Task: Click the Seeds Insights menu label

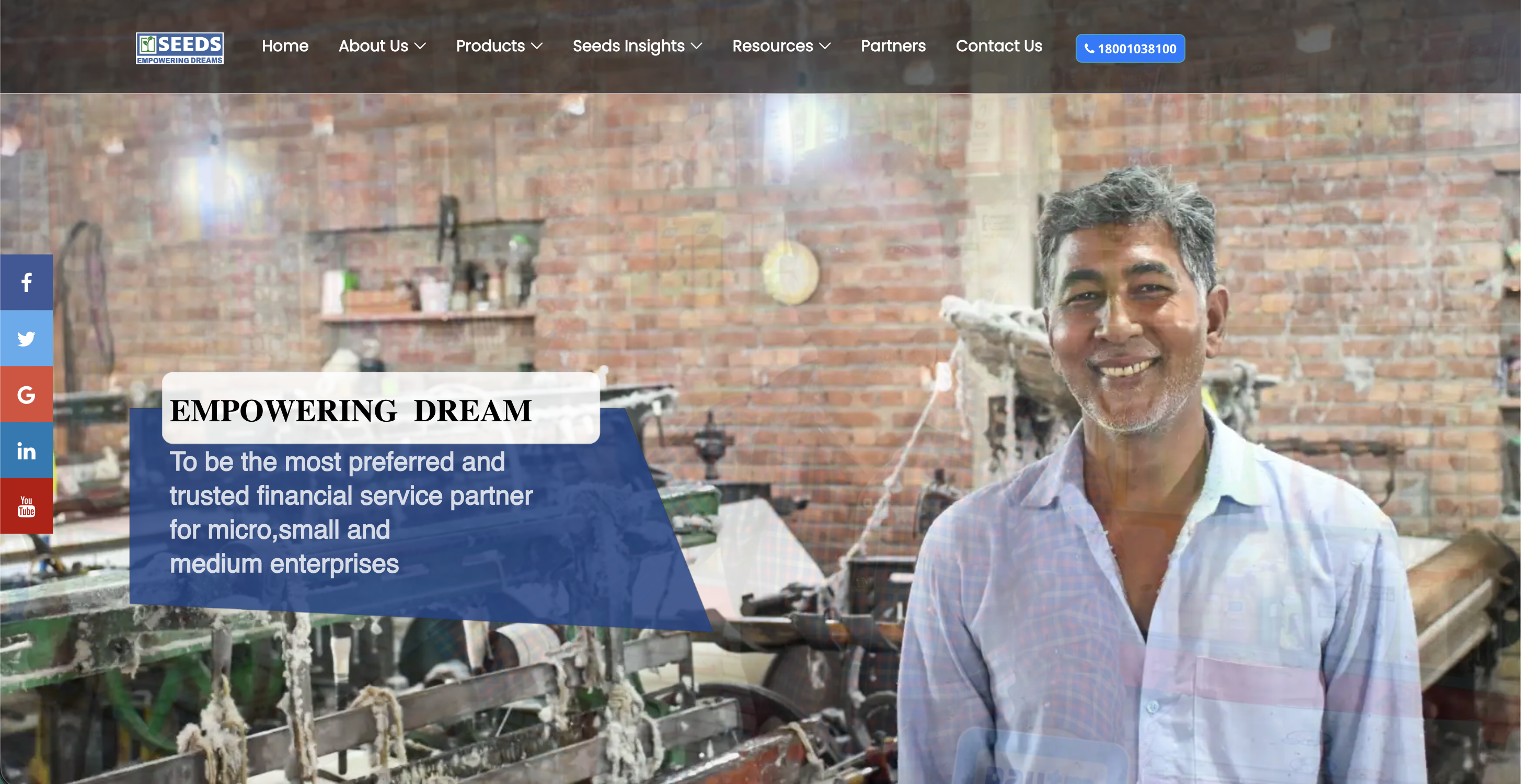Action: point(628,46)
